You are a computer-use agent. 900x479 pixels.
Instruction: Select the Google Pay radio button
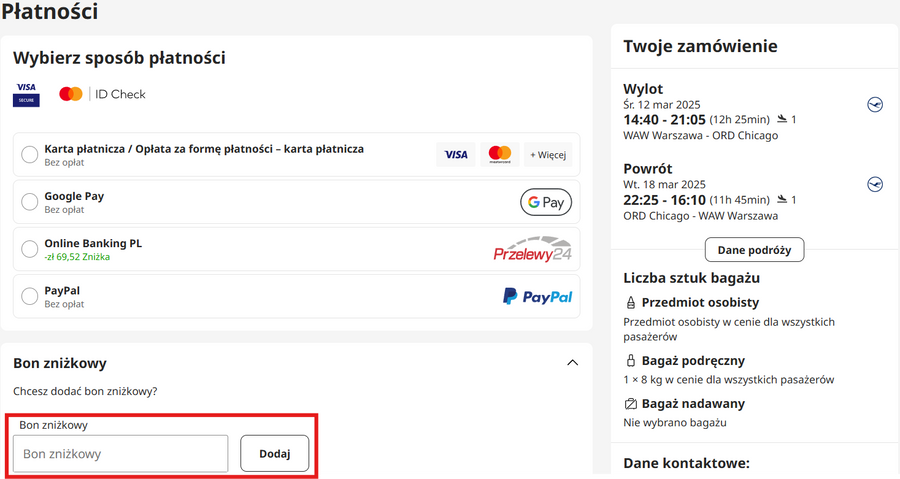click(x=30, y=202)
